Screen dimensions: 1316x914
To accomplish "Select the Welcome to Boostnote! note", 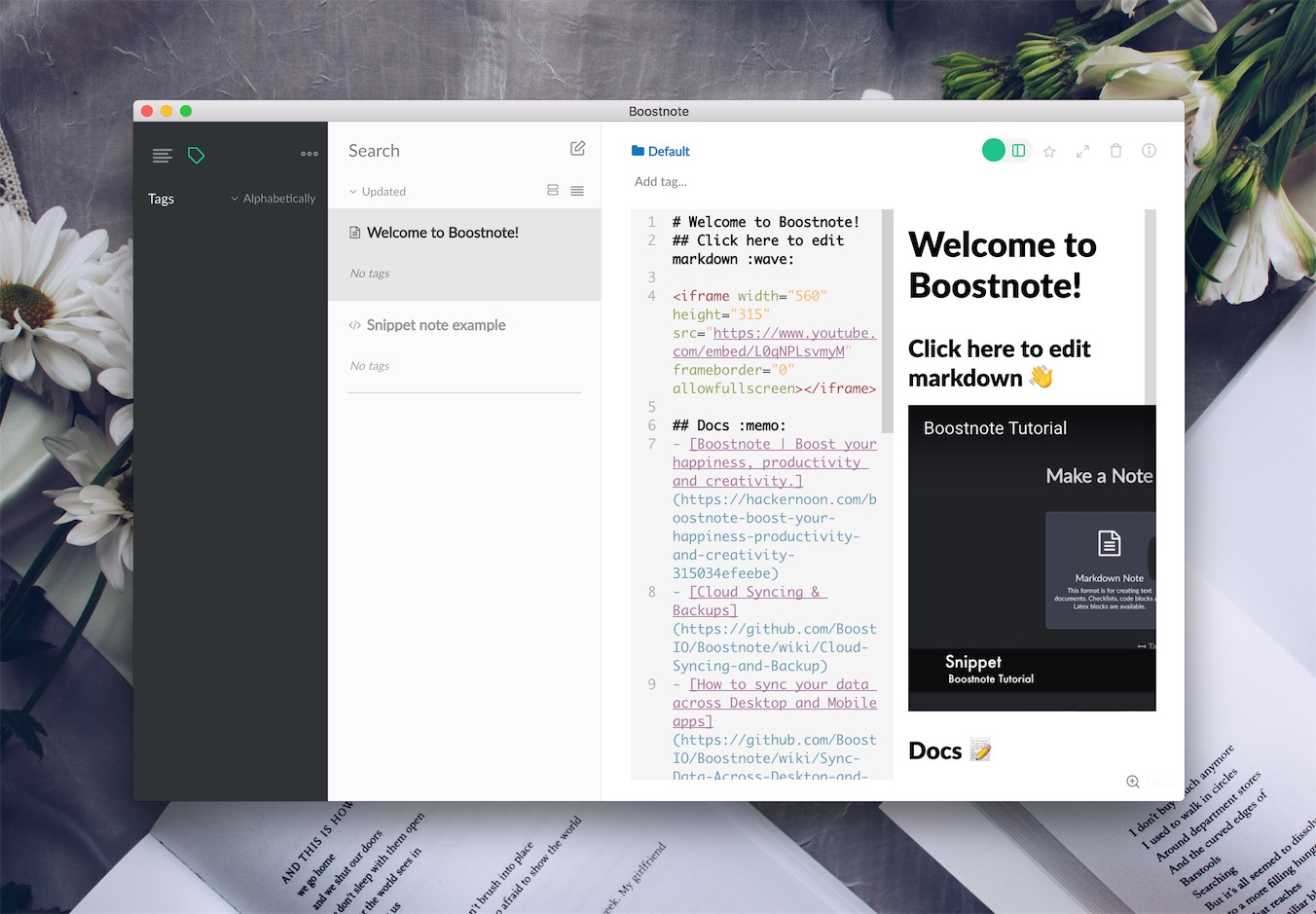I will tap(464, 255).
